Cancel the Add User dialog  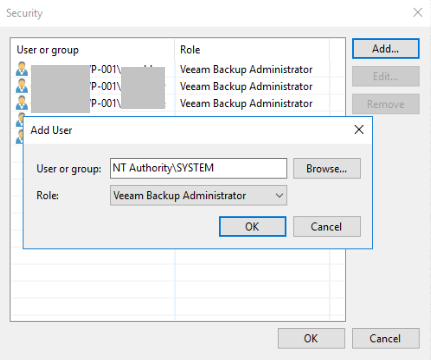pos(327,227)
